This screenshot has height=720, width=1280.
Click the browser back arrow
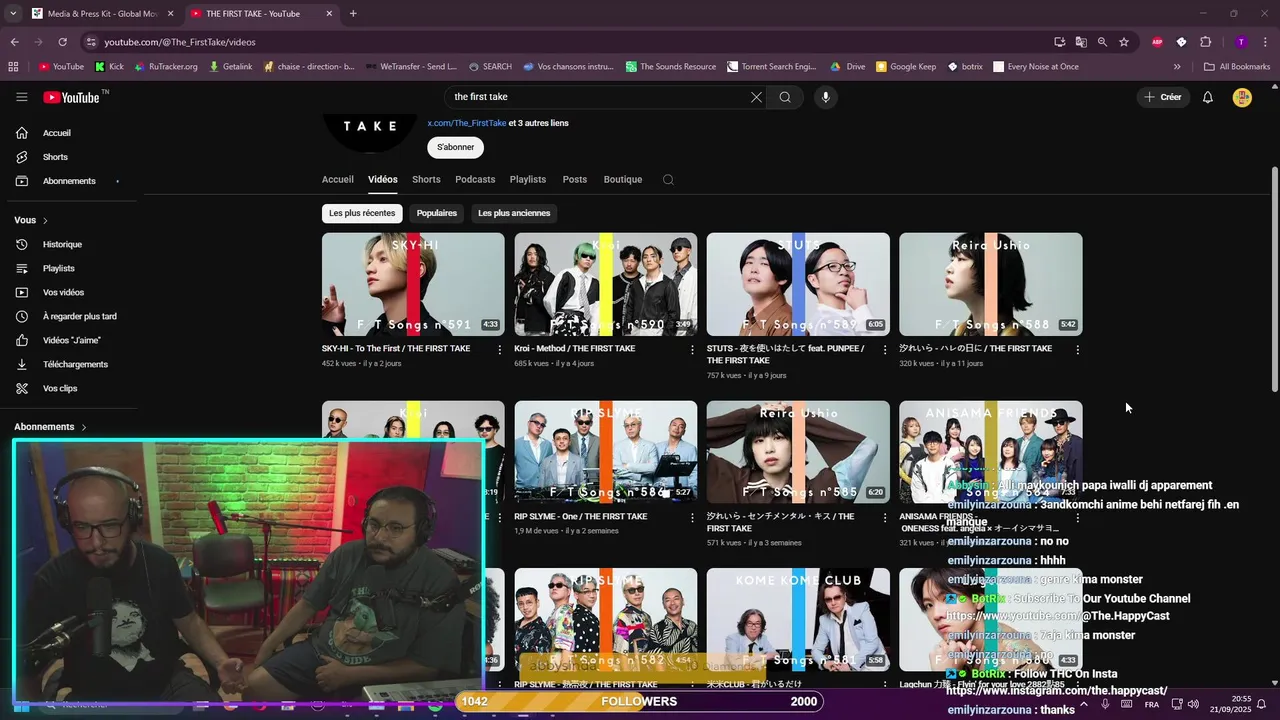click(x=14, y=42)
